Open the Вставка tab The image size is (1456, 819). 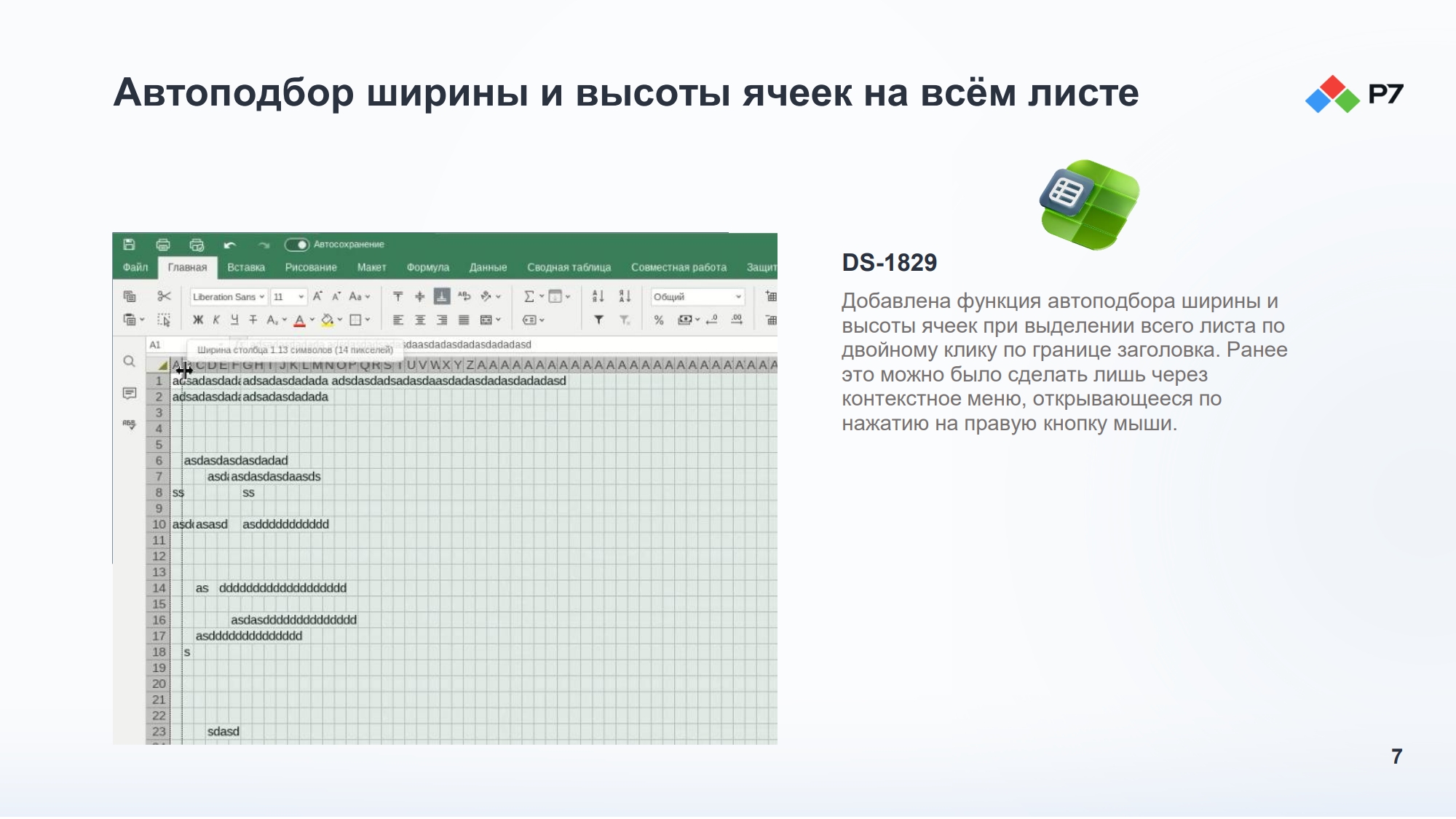click(x=246, y=267)
